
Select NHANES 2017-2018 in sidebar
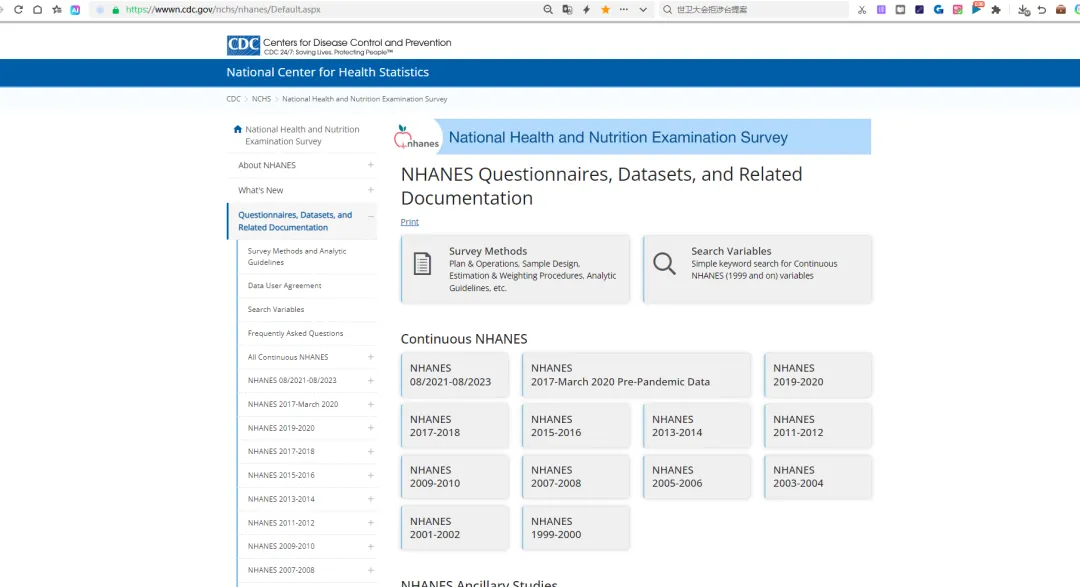tap(281, 451)
